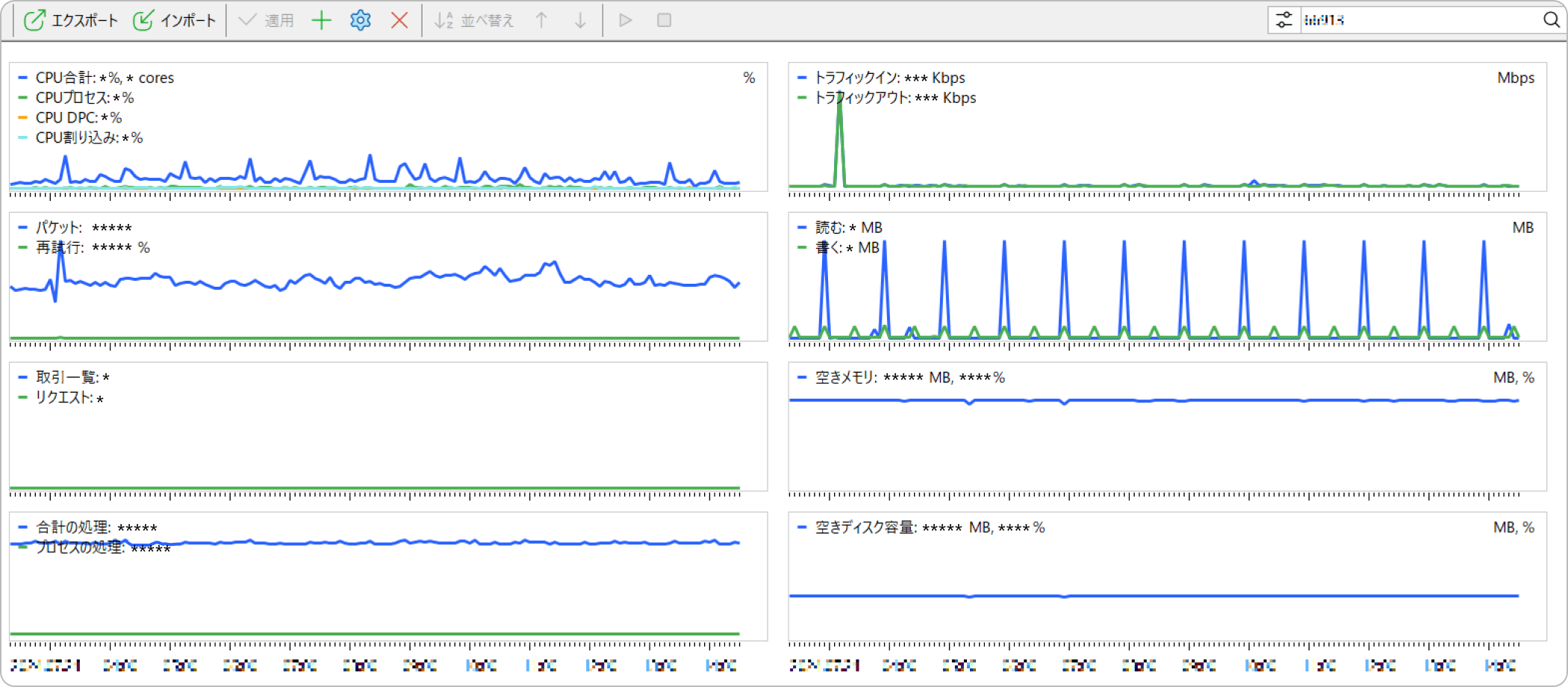Click the free disk space graph line
The width and height of the screenshot is (1568, 687).
(x=1154, y=596)
